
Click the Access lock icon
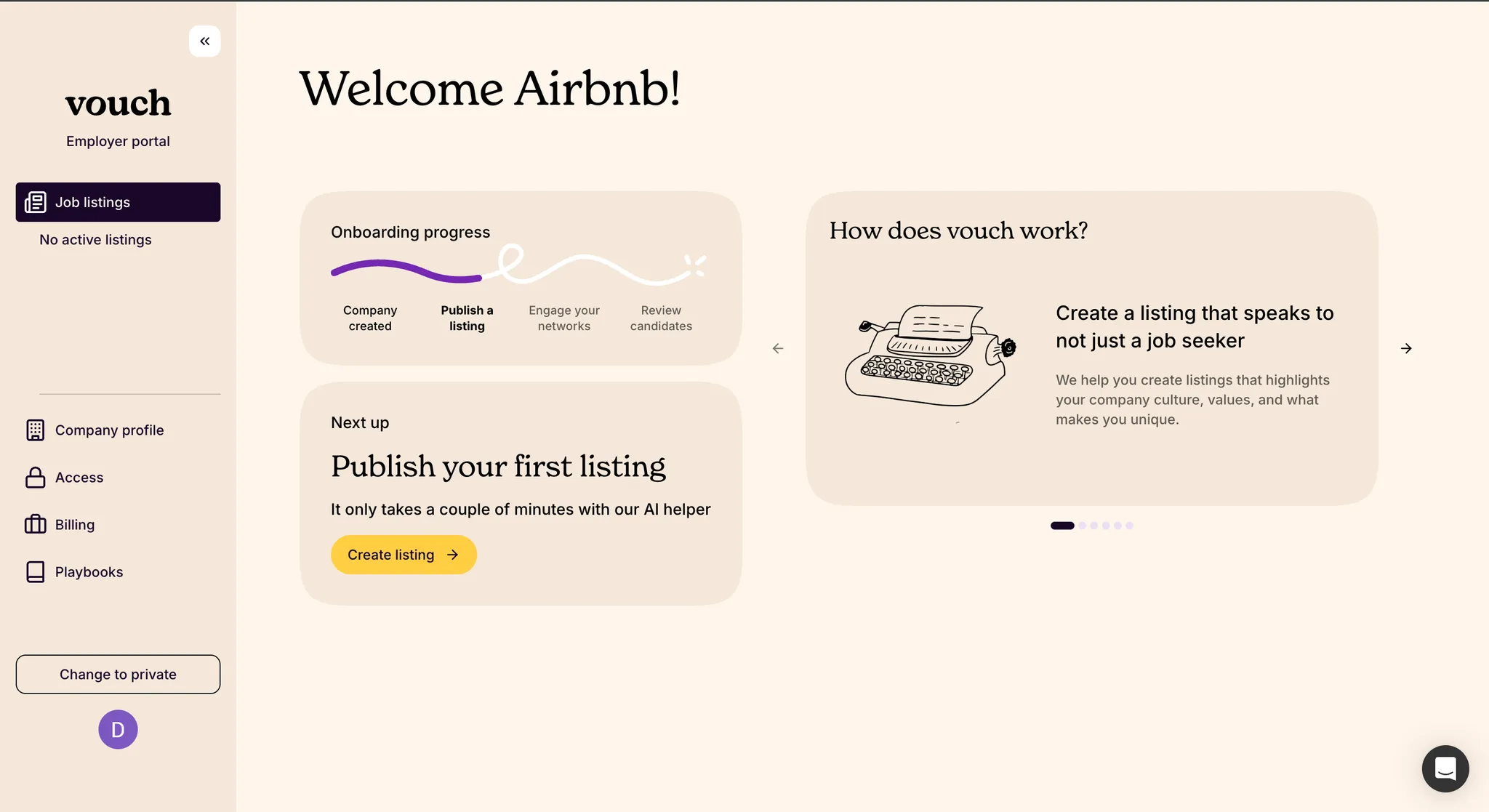click(x=35, y=478)
